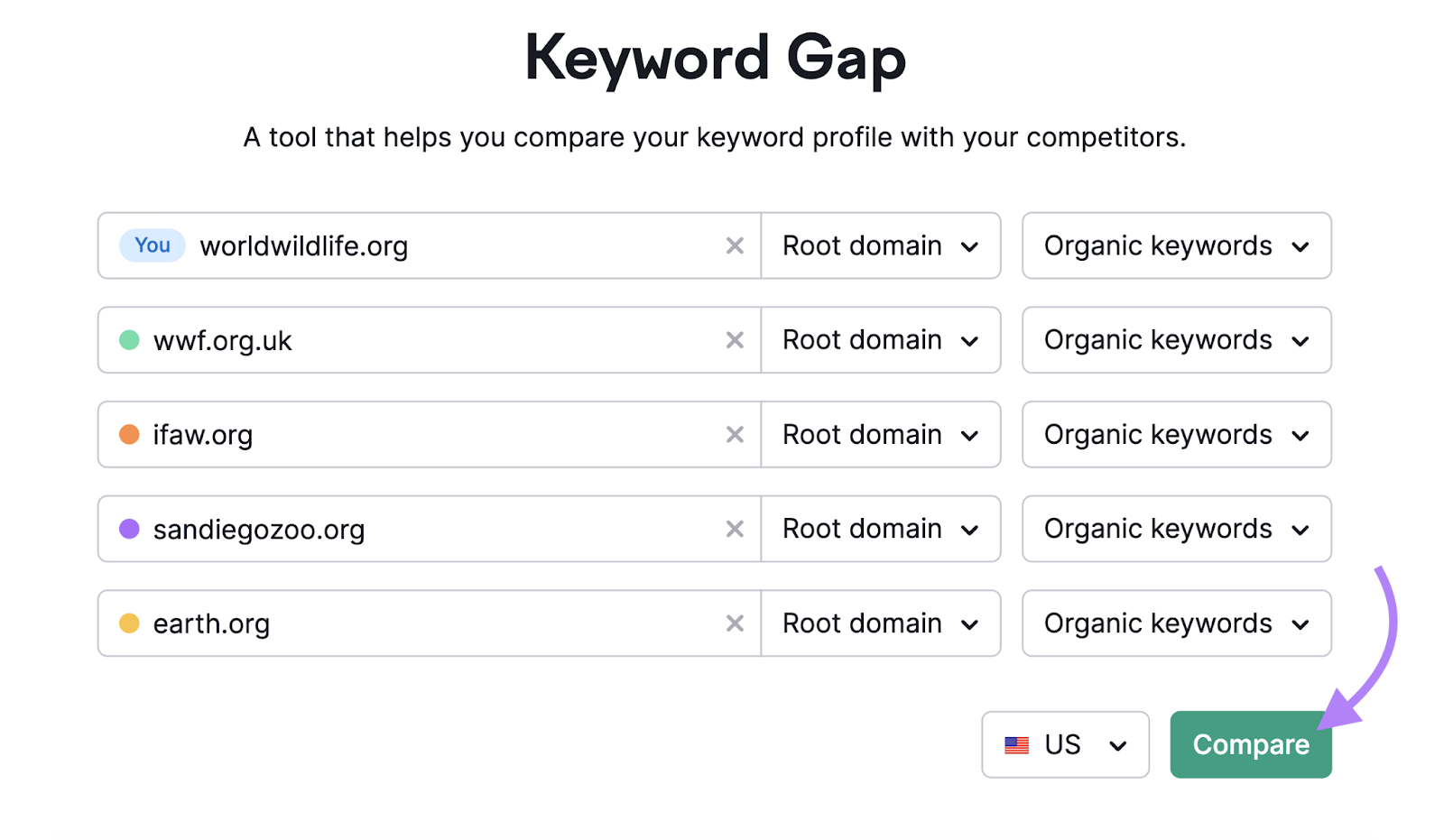This screenshot has height=840, width=1444.
Task: Open the Root domain dropdown for worldwildlife.org
Action: pos(881,245)
